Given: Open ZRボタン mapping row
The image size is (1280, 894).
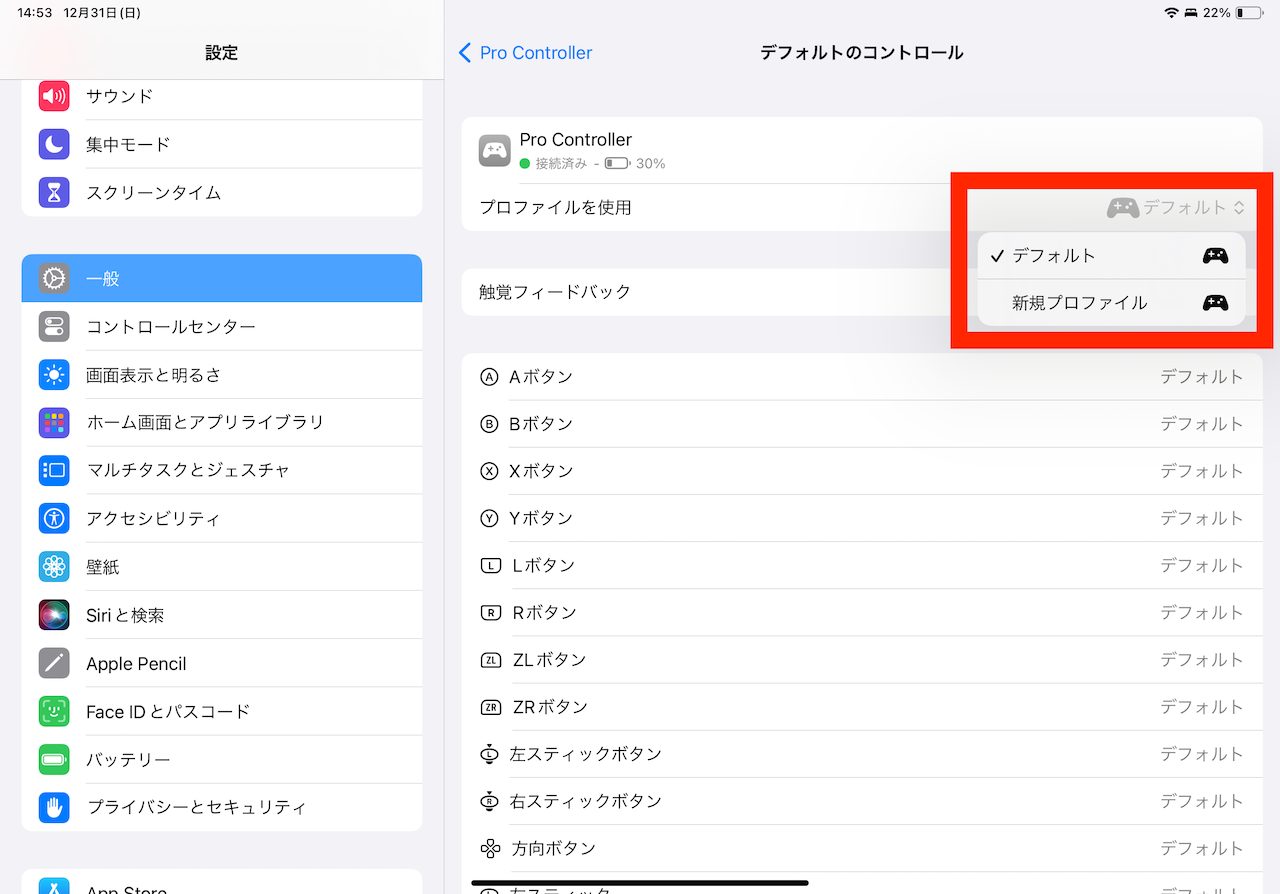Looking at the screenshot, I should (x=861, y=707).
